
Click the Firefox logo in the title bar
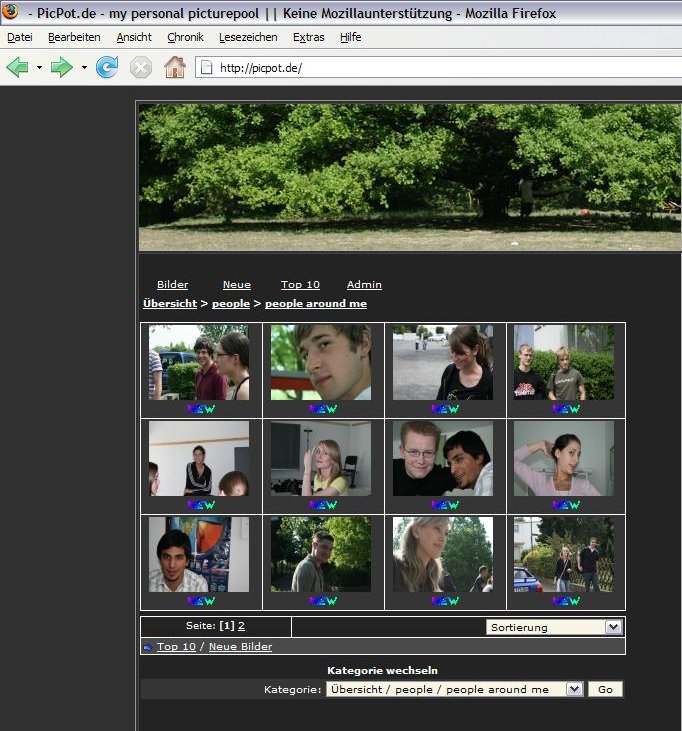10,12
